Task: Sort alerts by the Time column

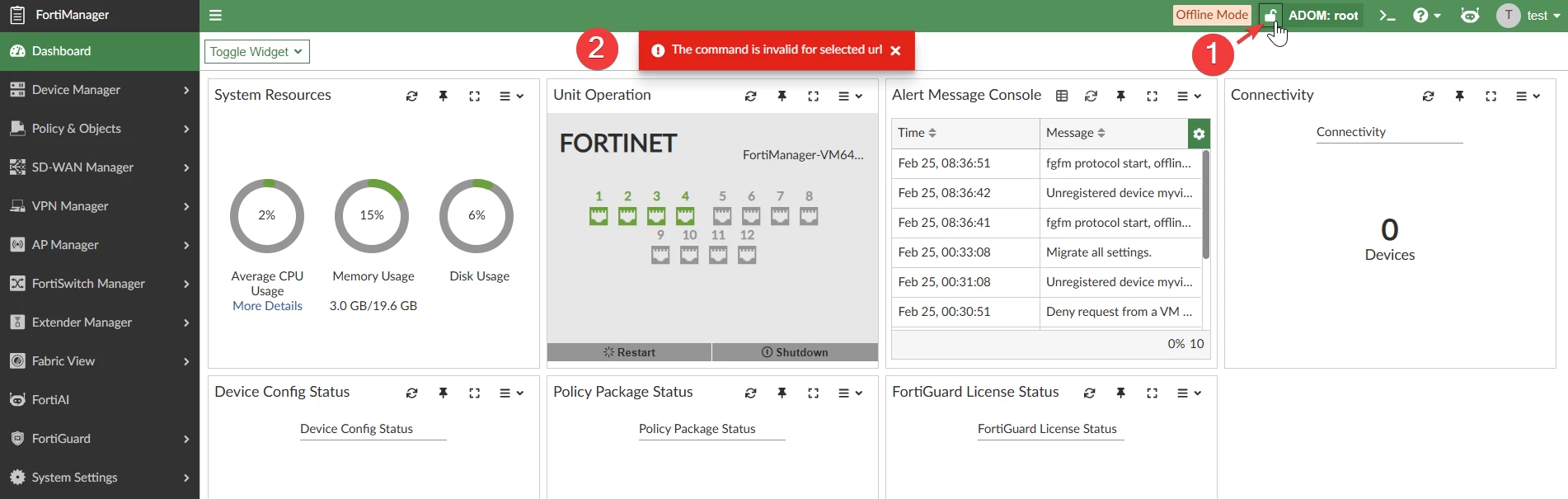Action: pos(917,133)
